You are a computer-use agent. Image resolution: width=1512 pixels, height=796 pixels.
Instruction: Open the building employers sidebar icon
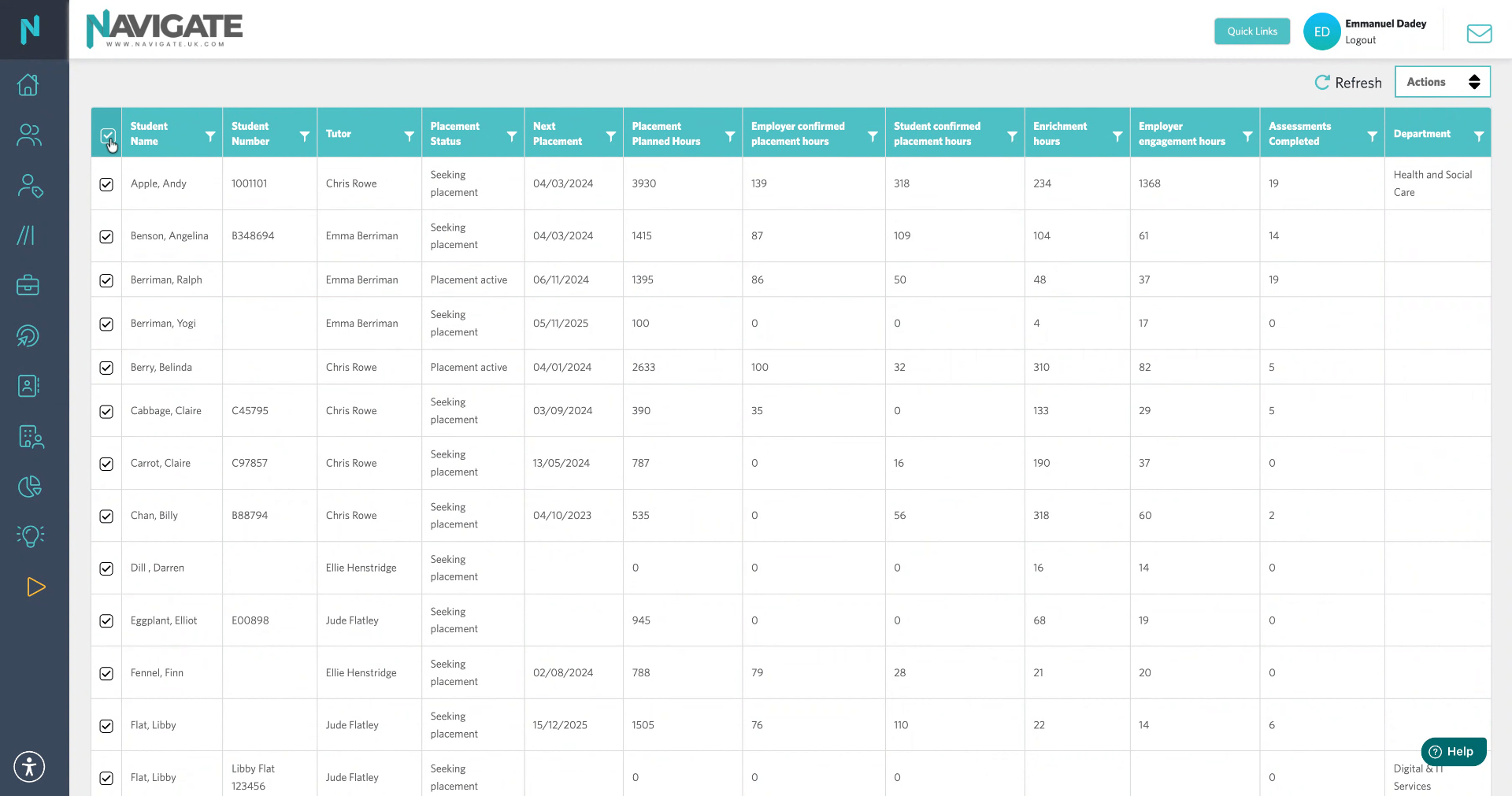31,436
